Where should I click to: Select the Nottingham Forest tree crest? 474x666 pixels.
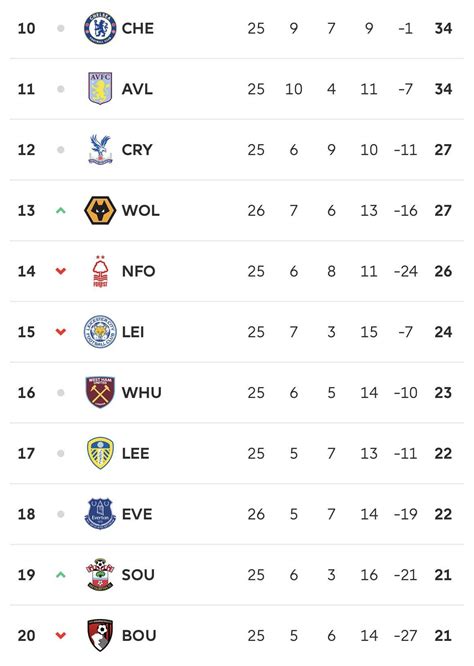coord(100,271)
